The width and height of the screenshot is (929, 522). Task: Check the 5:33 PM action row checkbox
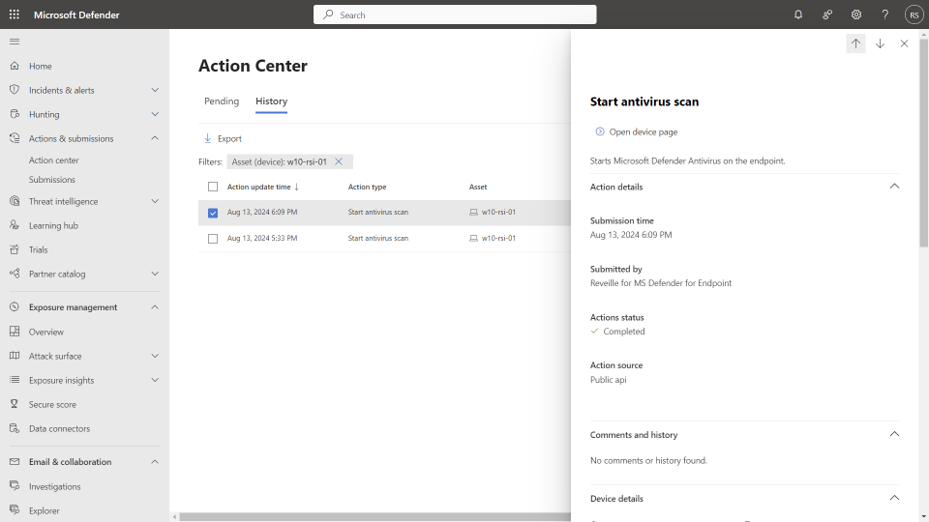[213, 239]
